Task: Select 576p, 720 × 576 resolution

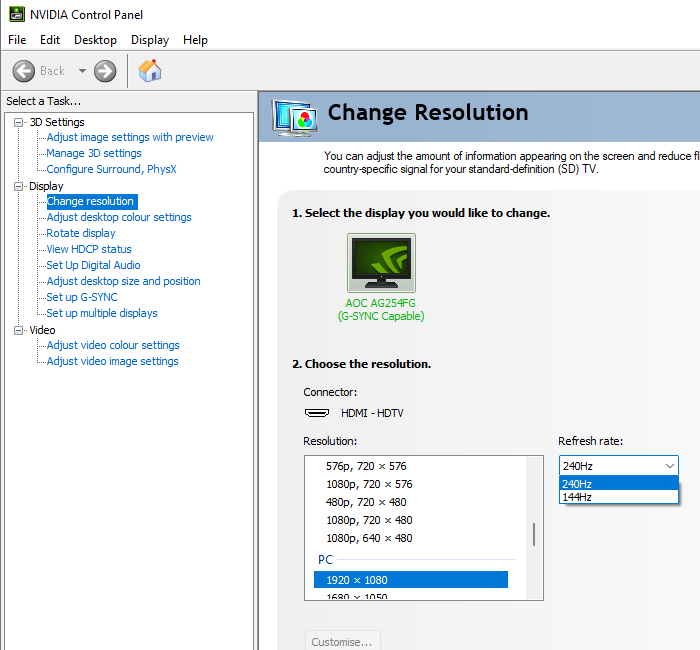Action: (366, 466)
